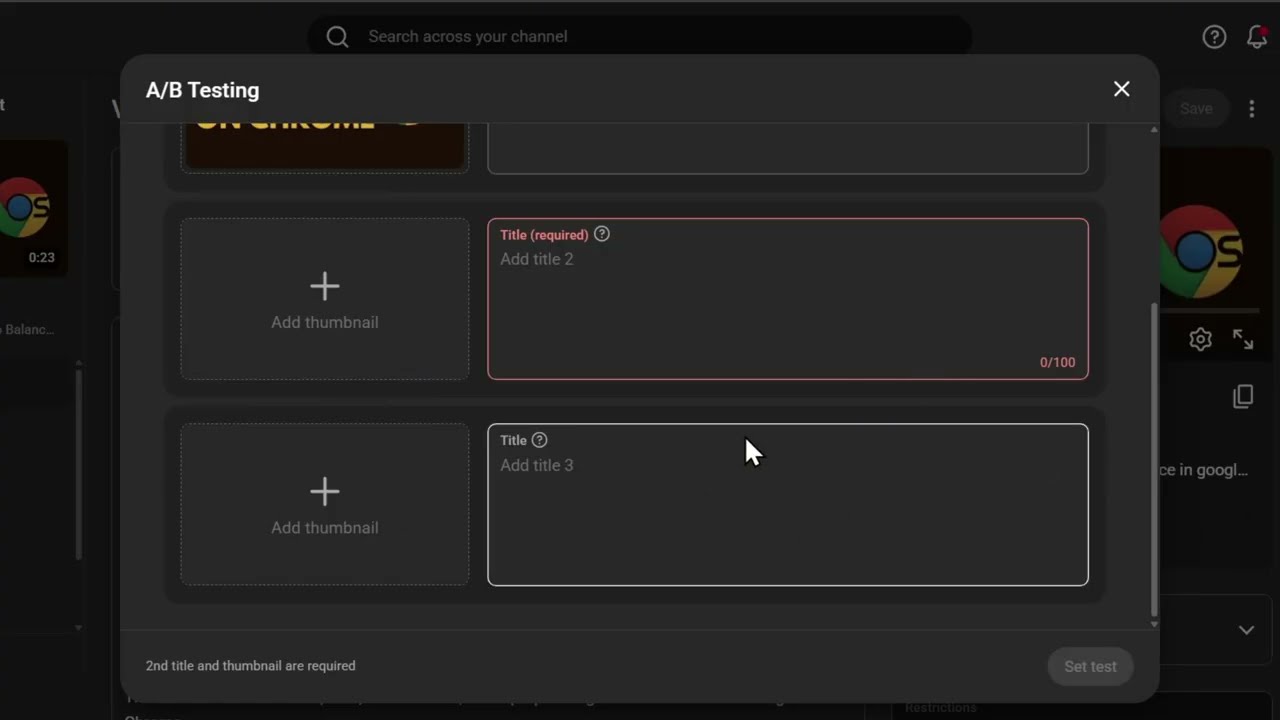This screenshot has height=720, width=1280.
Task: Click the Set test button
Action: point(1090,666)
